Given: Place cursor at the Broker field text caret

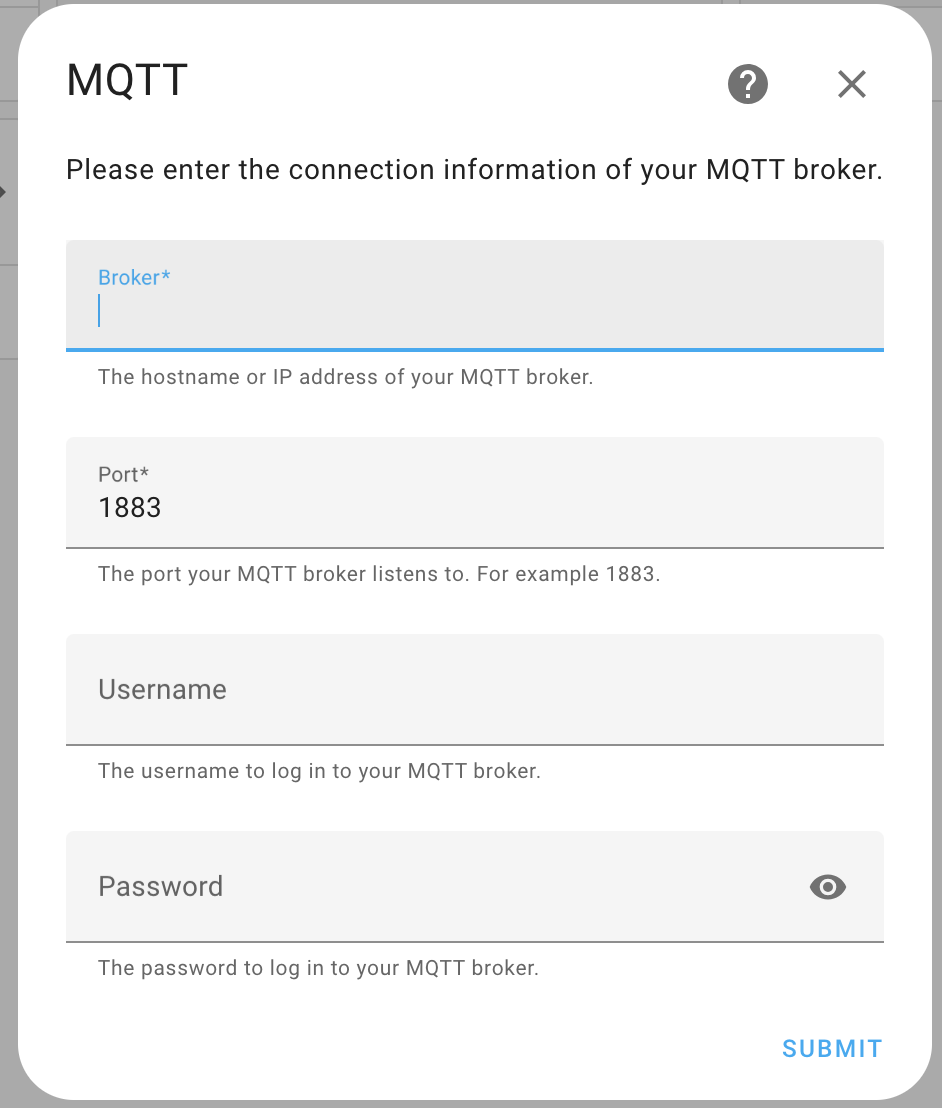Looking at the screenshot, I should pos(99,311).
